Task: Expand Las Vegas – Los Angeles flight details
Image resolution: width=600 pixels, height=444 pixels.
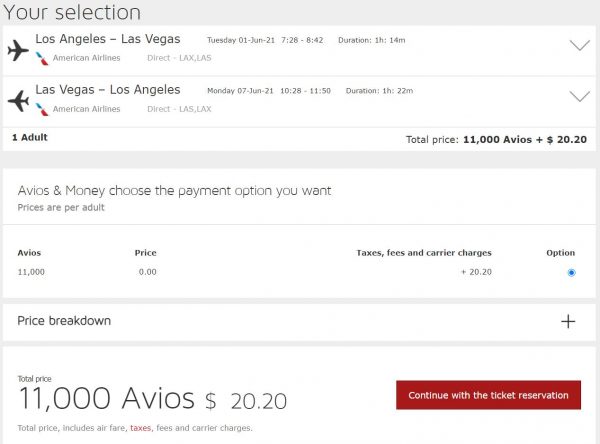Action: coord(578,97)
